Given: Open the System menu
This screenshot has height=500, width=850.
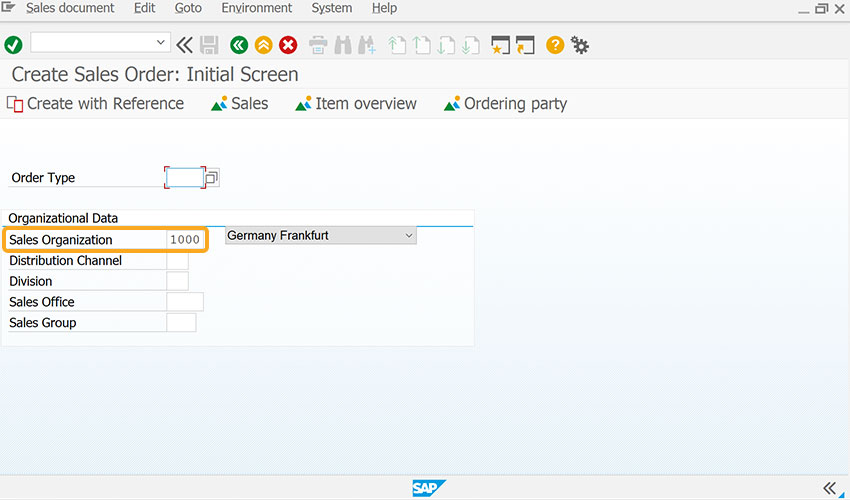Looking at the screenshot, I should coord(332,8).
